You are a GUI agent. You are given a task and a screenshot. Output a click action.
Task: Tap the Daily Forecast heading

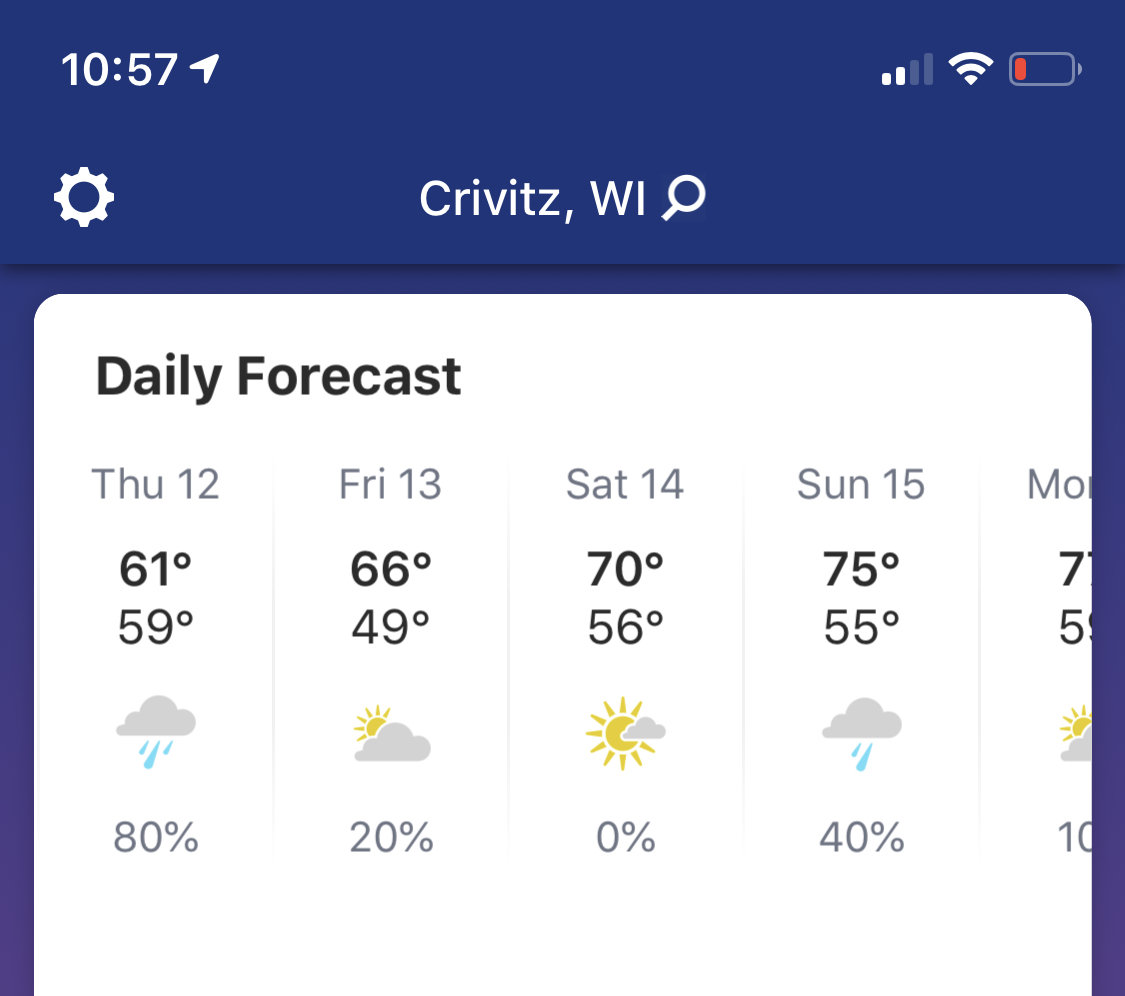tap(278, 377)
